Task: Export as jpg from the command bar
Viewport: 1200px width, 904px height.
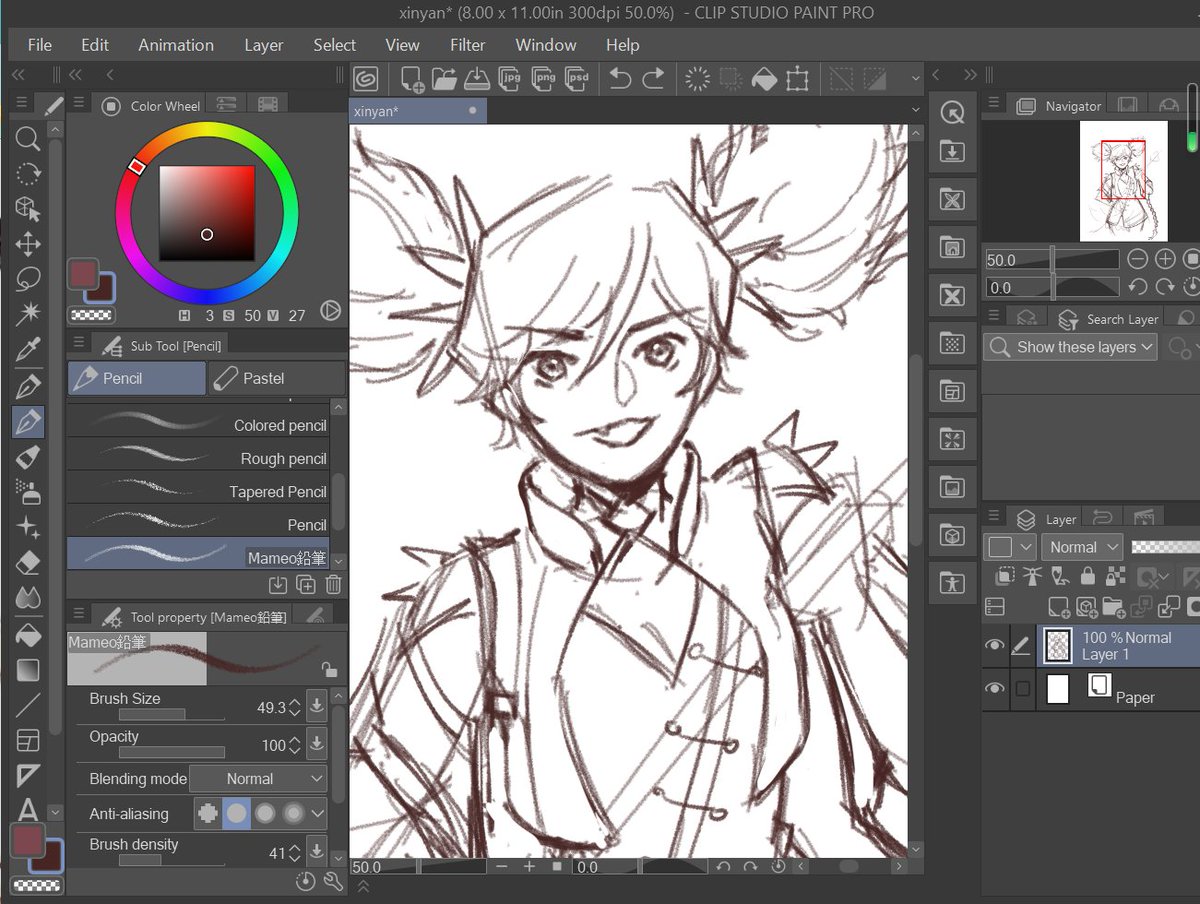Action: point(510,78)
